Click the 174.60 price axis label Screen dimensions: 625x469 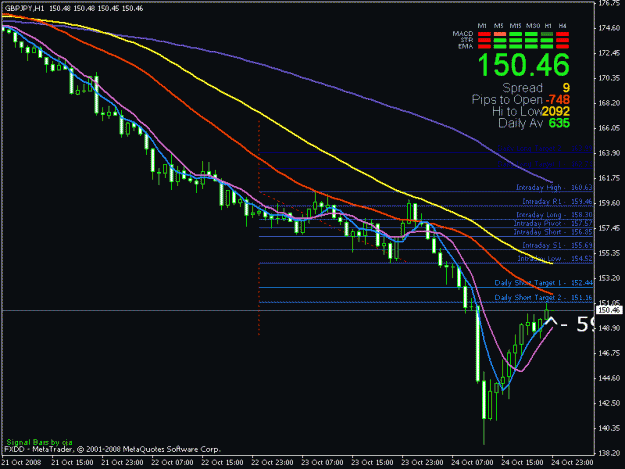pos(609,28)
